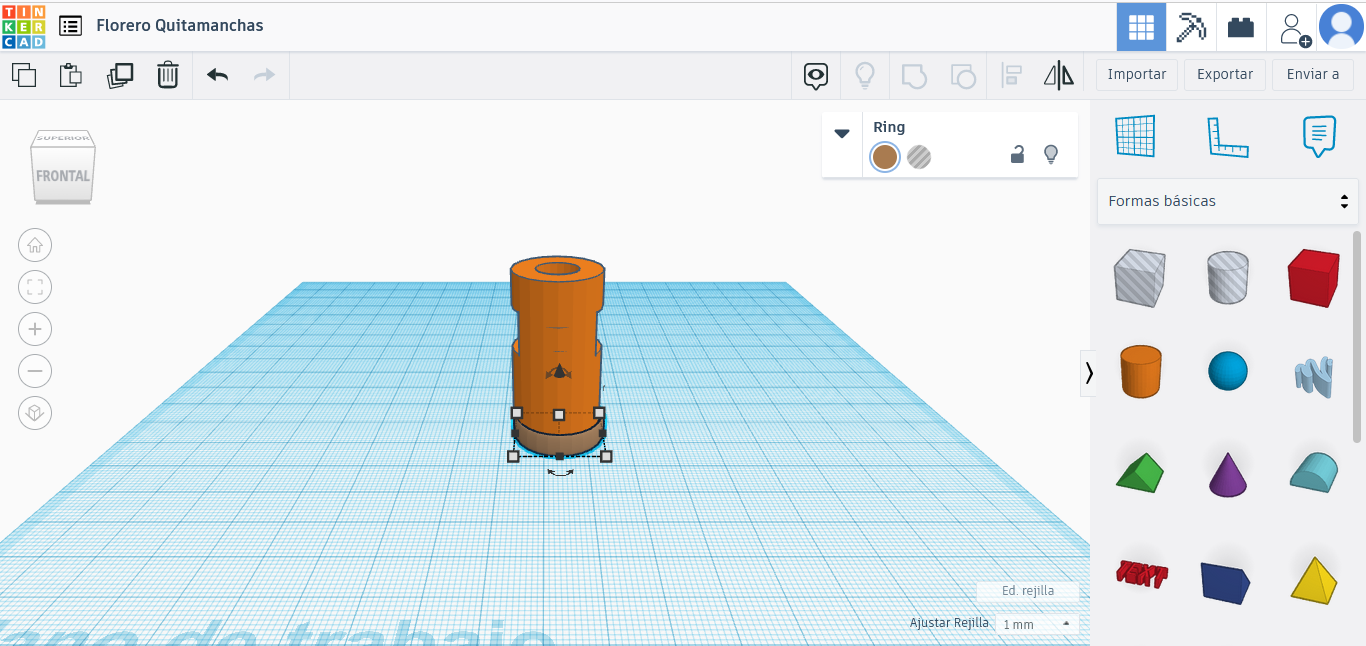Toggle the lock on the Ring shape
Screen dimensions: 1366x646
pyautogui.click(x=1017, y=154)
